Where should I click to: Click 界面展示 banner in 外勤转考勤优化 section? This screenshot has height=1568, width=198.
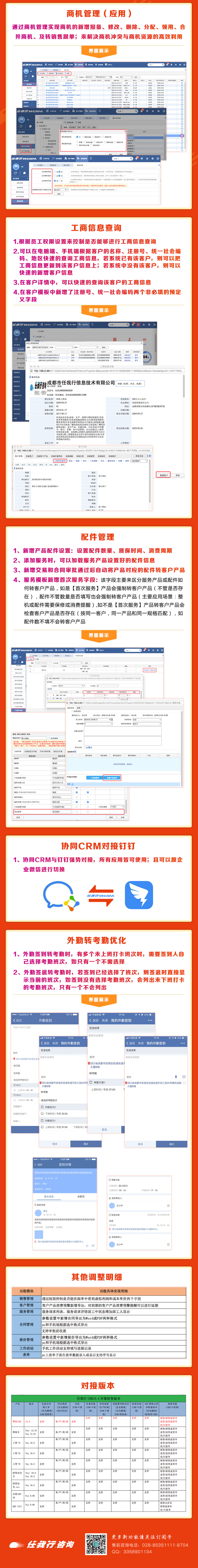[x=98, y=999]
